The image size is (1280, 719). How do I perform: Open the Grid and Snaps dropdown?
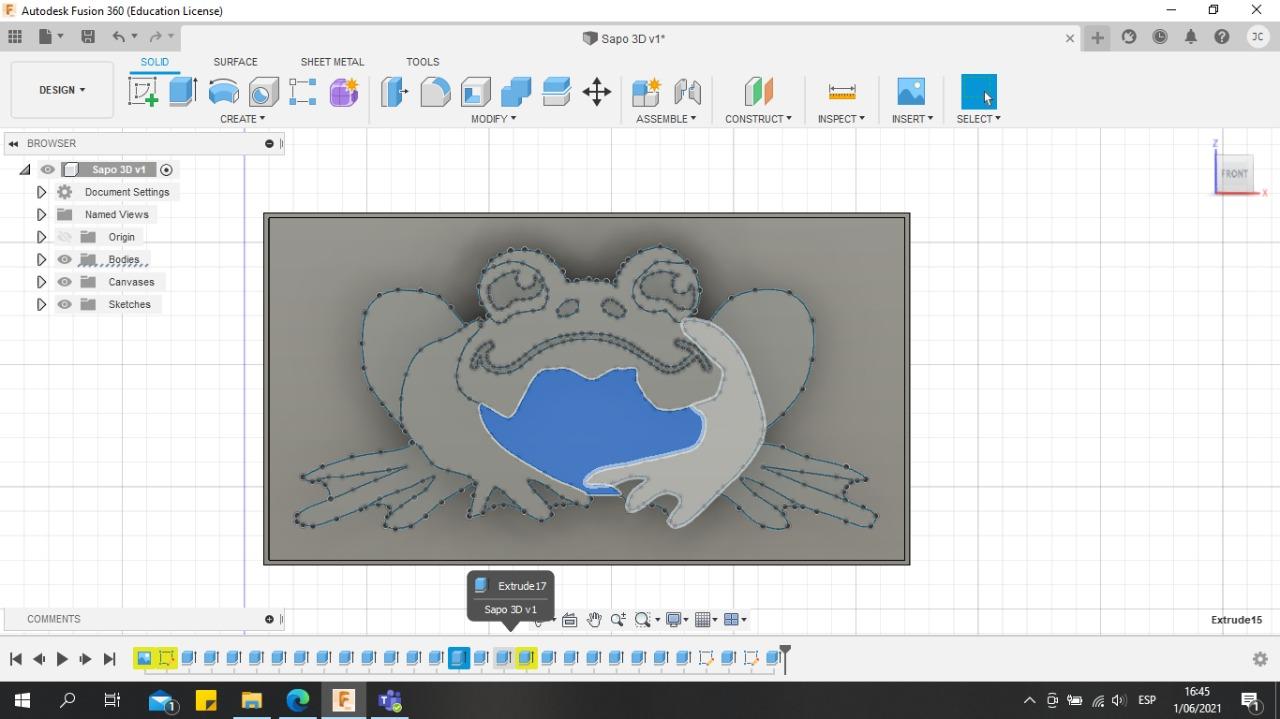coord(706,620)
